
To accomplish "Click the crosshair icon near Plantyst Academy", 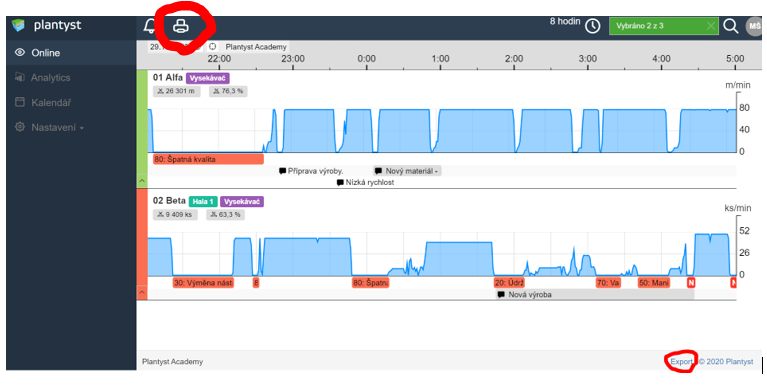I will click(212, 47).
